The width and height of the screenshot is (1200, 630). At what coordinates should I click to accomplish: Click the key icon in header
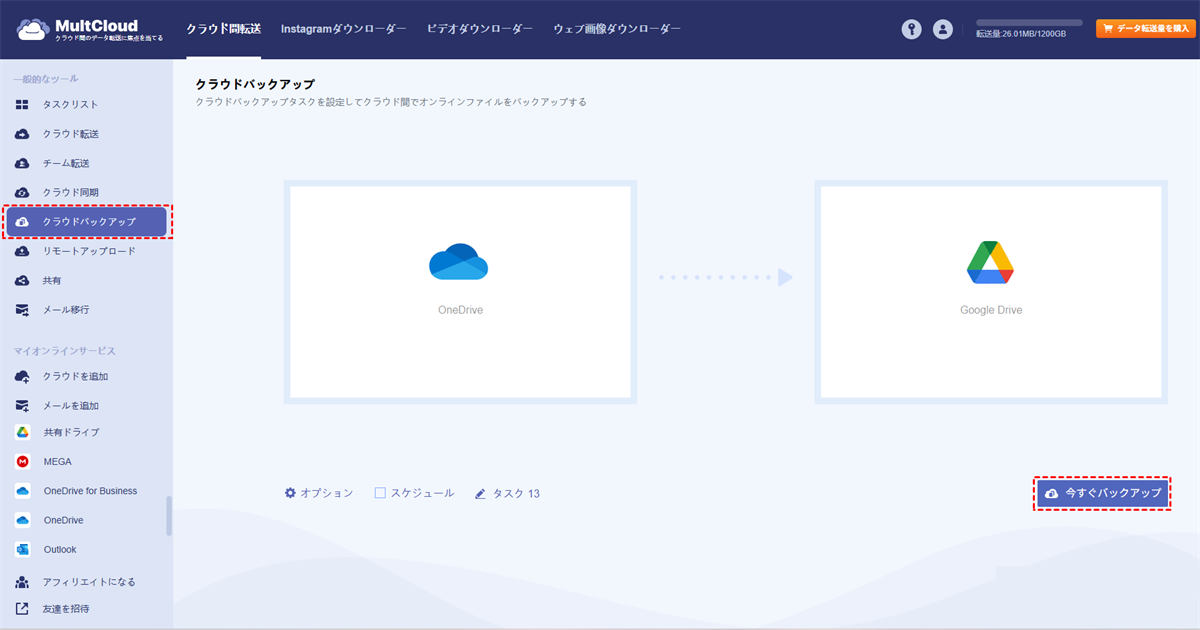point(911,29)
